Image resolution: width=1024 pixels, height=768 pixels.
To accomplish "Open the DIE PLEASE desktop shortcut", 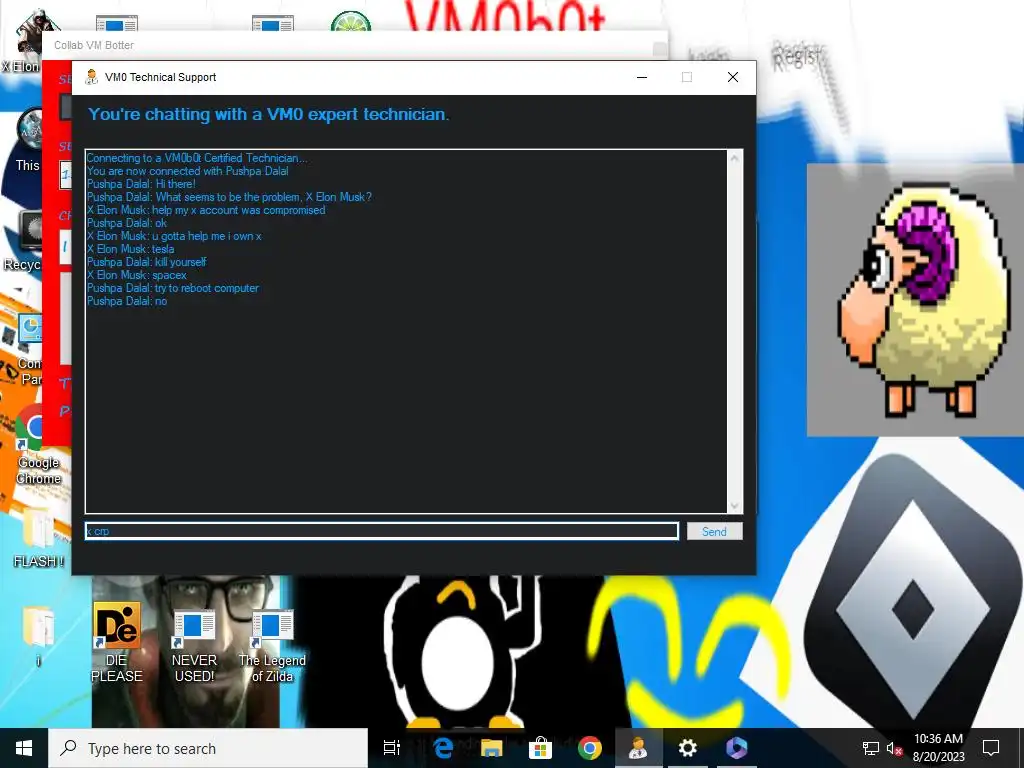I will point(116,643).
